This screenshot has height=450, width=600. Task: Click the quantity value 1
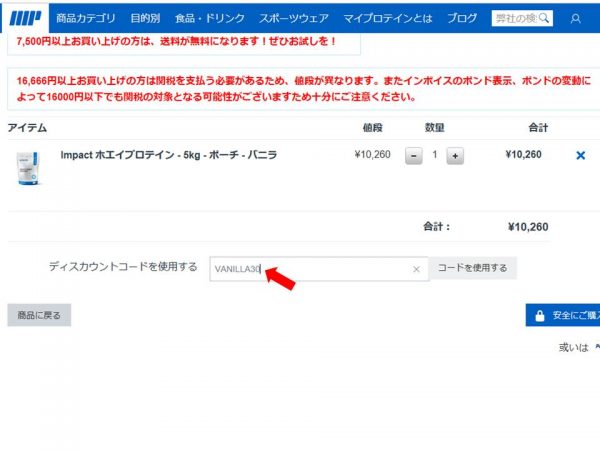[435, 155]
